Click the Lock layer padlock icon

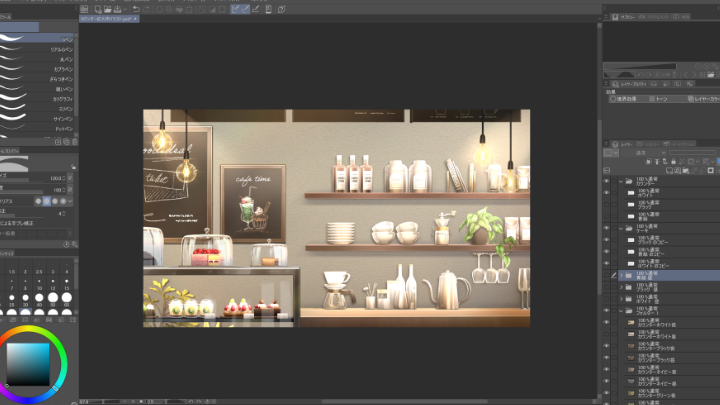tap(673, 162)
